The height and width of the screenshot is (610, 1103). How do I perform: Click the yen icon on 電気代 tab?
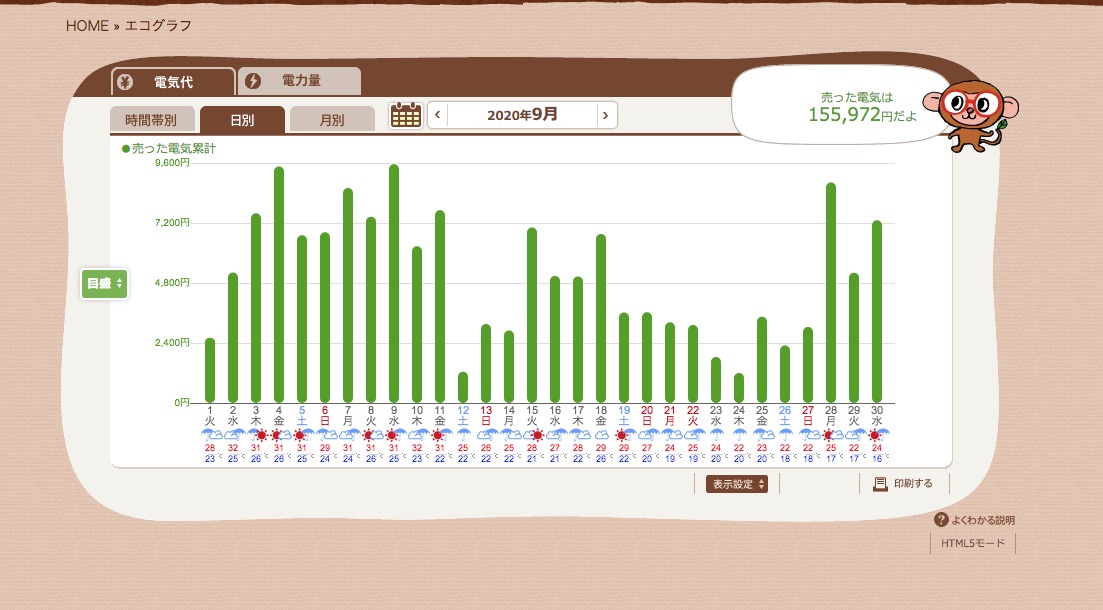click(x=125, y=82)
